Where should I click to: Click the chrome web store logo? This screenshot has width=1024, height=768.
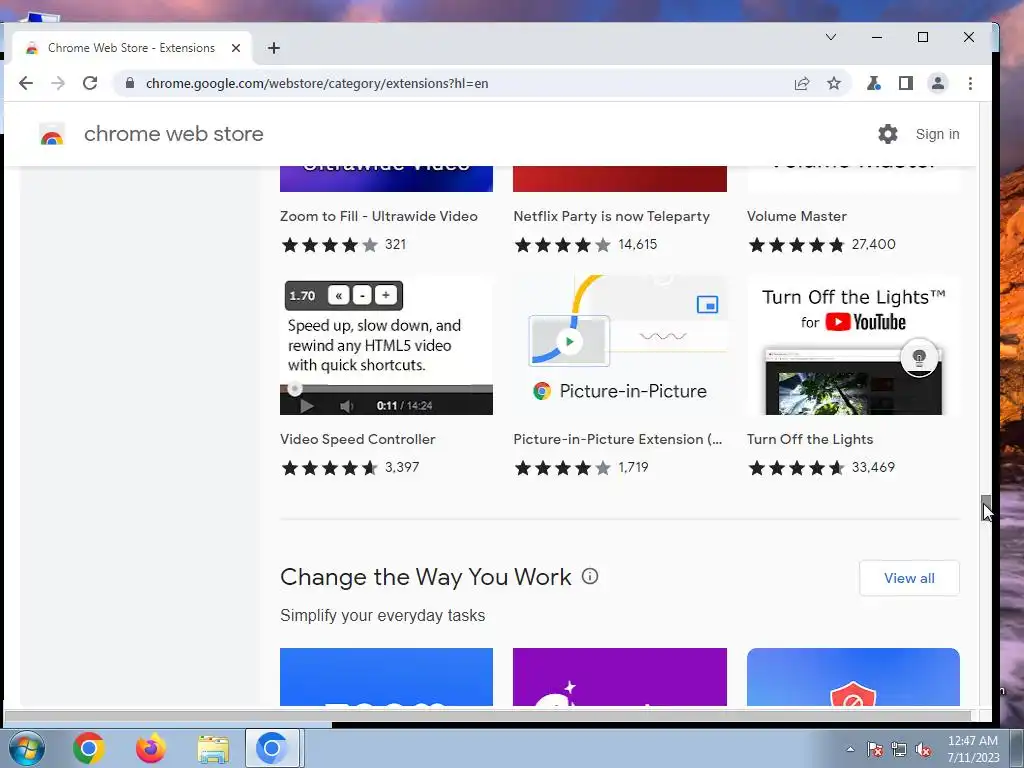[52, 134]
